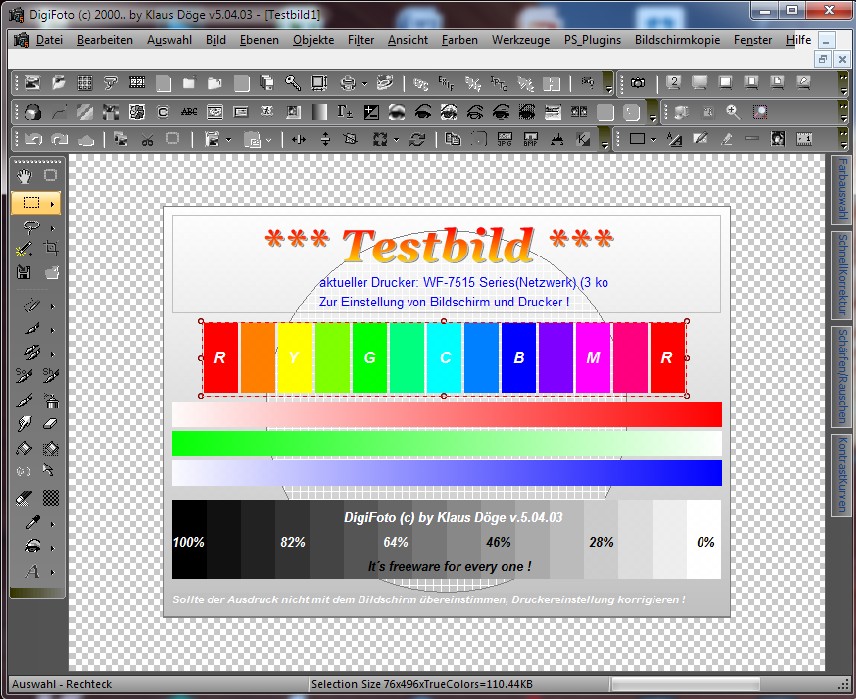Select the Text tool letter A
The image size is (856, 699).
[32, 572]
